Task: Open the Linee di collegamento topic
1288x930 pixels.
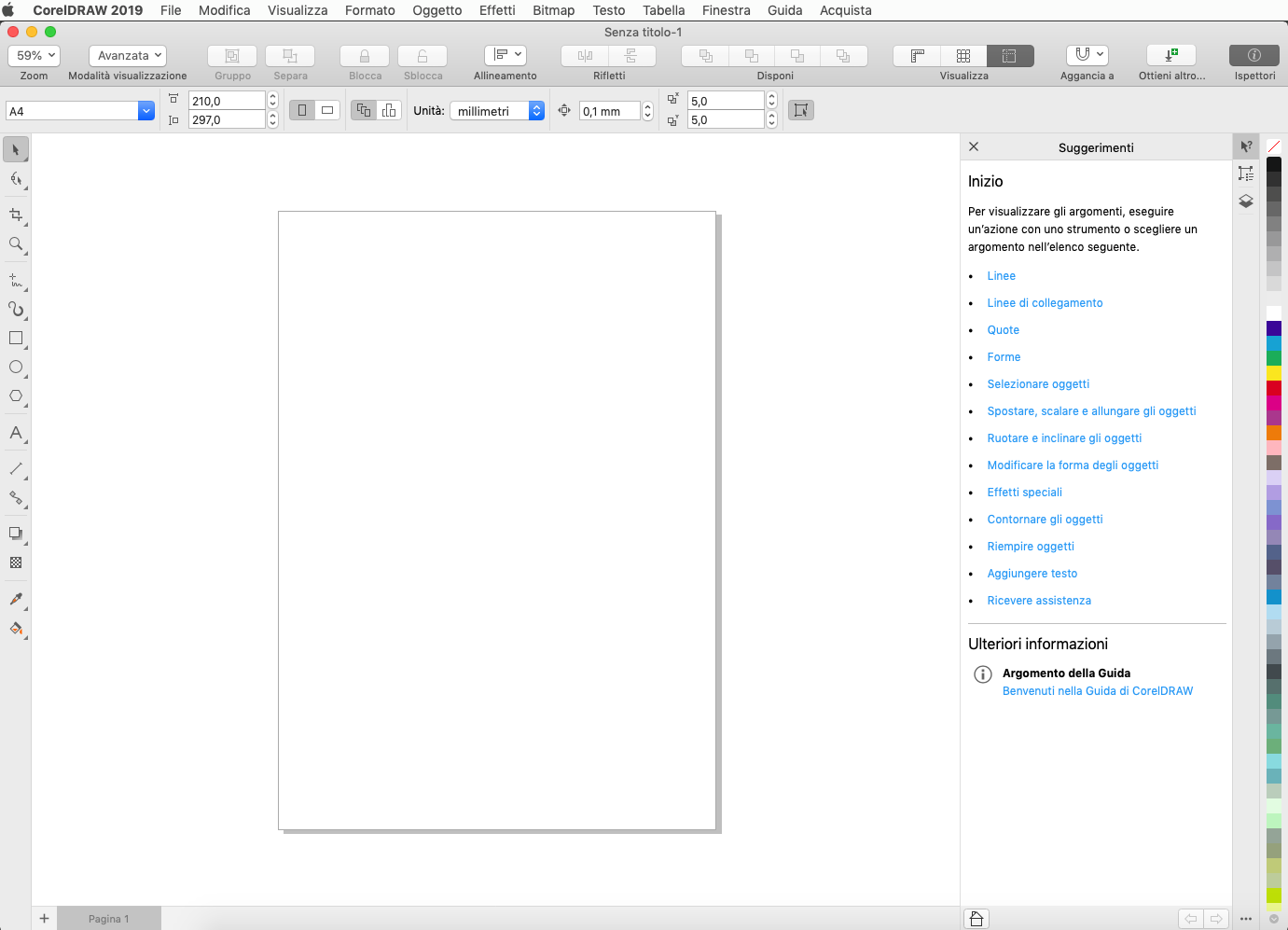Action: 1045,303
